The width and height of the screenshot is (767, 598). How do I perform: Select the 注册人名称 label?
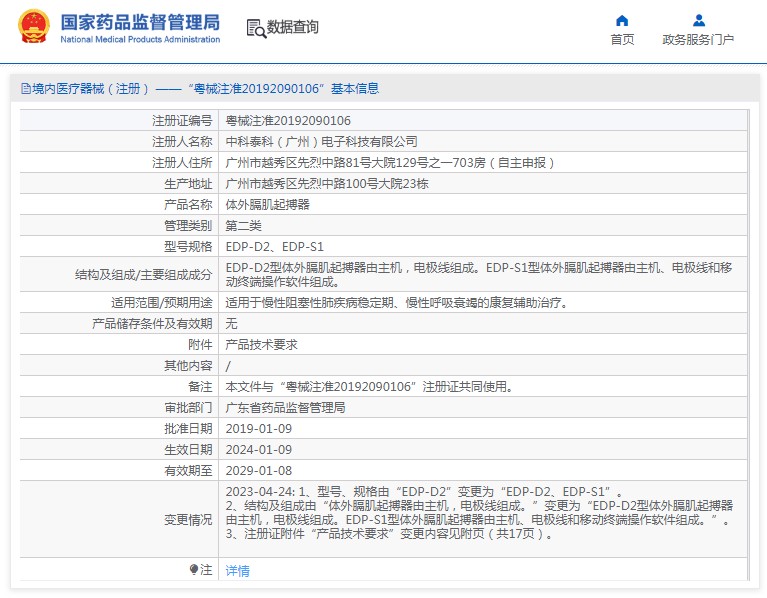click(x=182, y=141)
